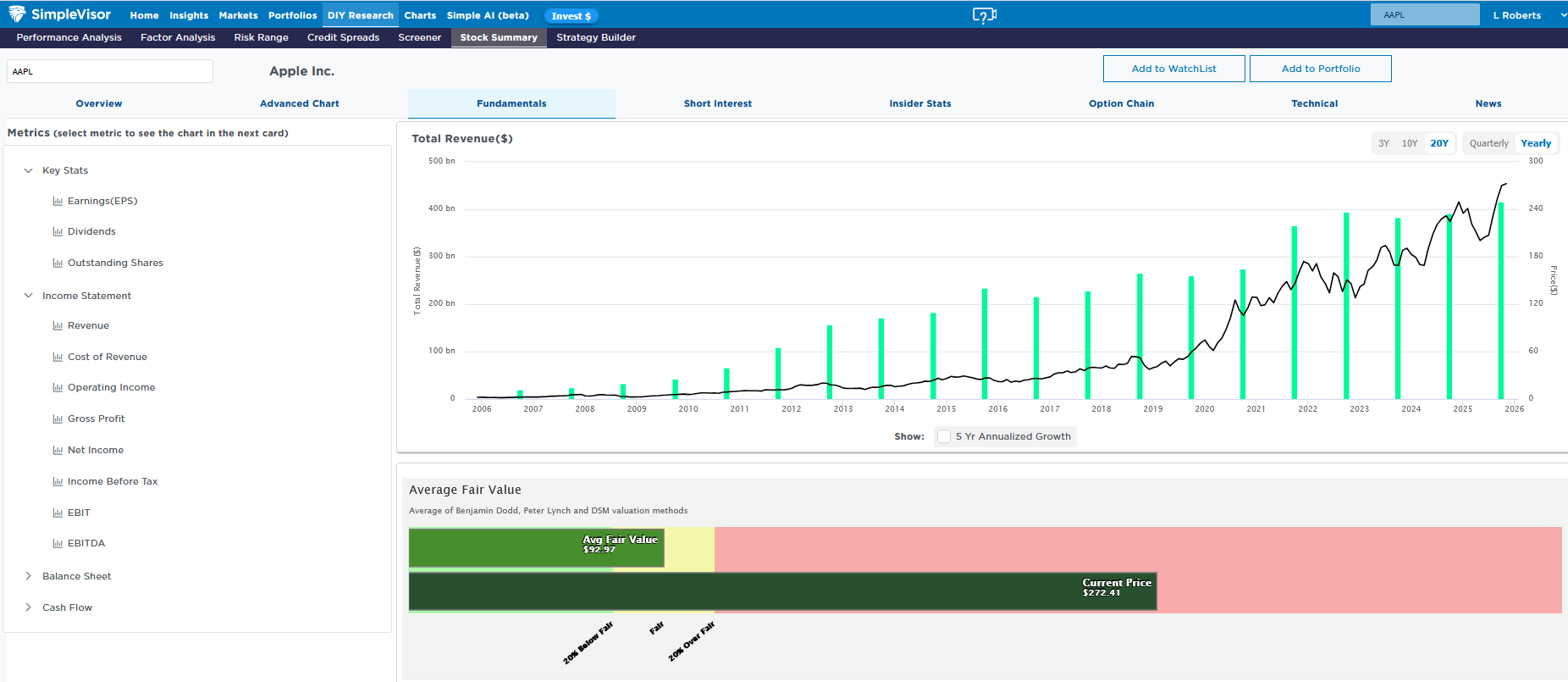
Task: Switch chart to Quarterly view
Action: [x=1488, y=143]
